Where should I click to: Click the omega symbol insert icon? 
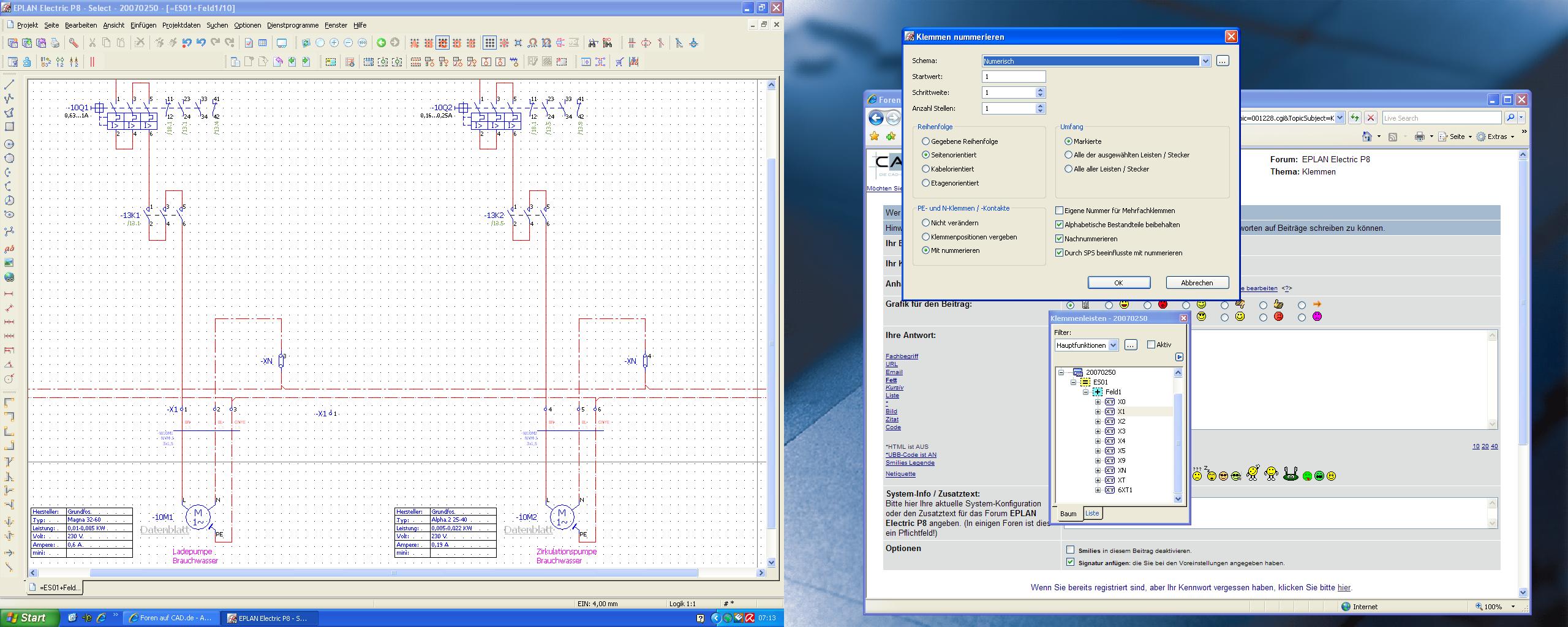pyautogui.click(x=532, y=43)
